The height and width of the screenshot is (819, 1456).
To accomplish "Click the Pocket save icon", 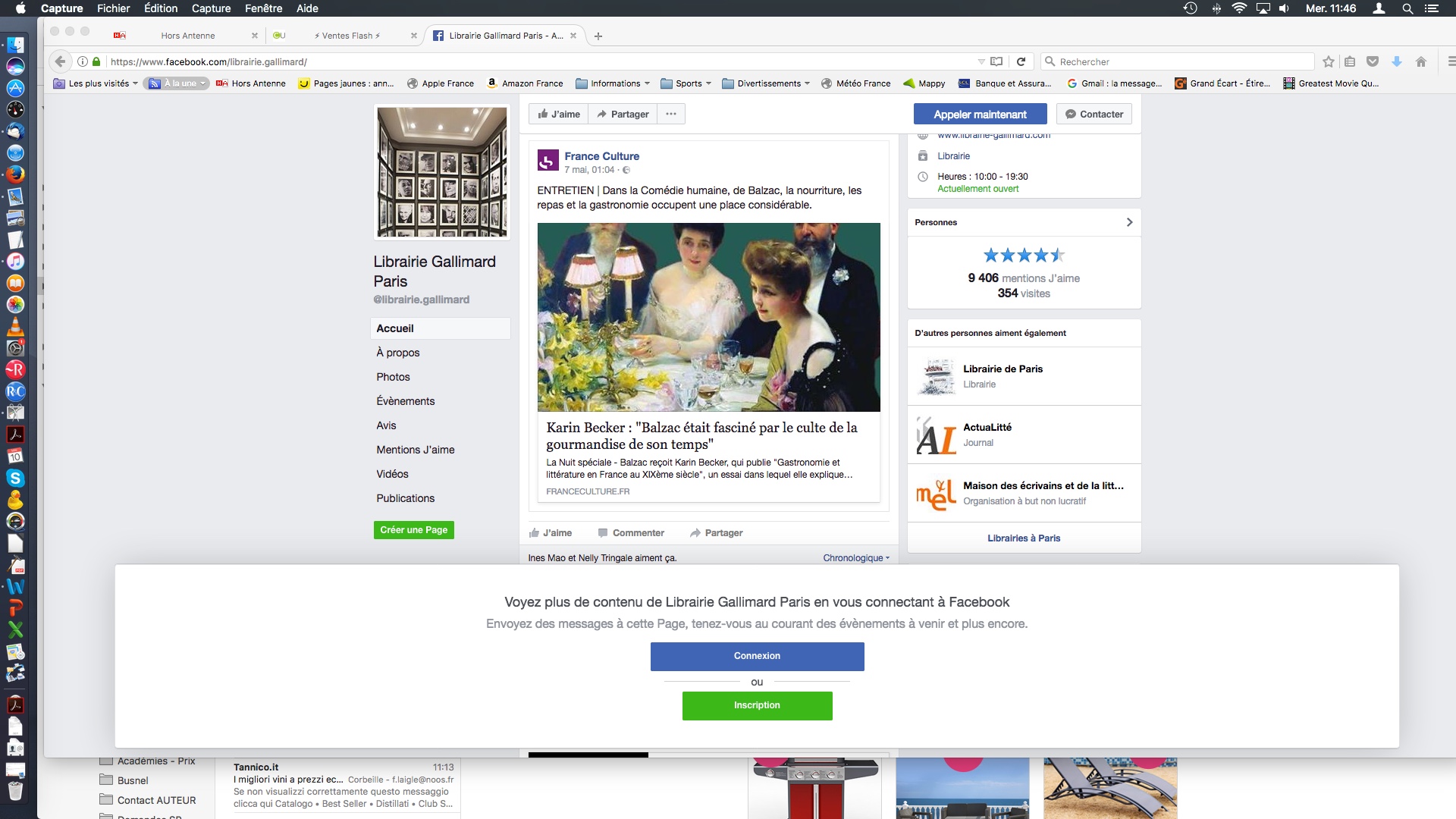I will click(x=1373, y=61).
